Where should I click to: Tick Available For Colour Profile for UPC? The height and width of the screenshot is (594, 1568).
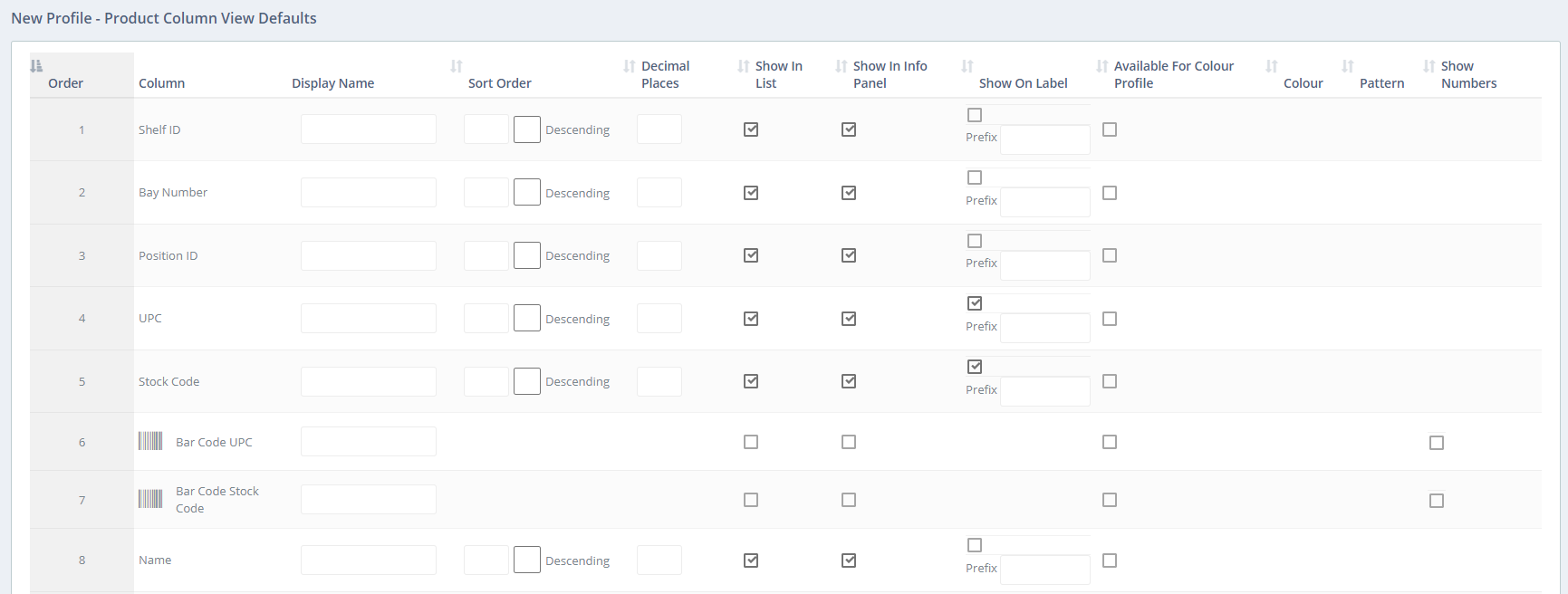[x=1110, y=319]
